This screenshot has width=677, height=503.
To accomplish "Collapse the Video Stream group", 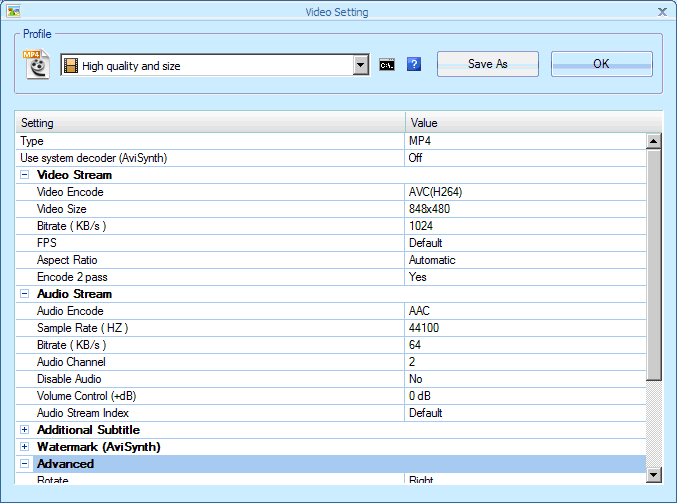I will (x=25, y=175).
